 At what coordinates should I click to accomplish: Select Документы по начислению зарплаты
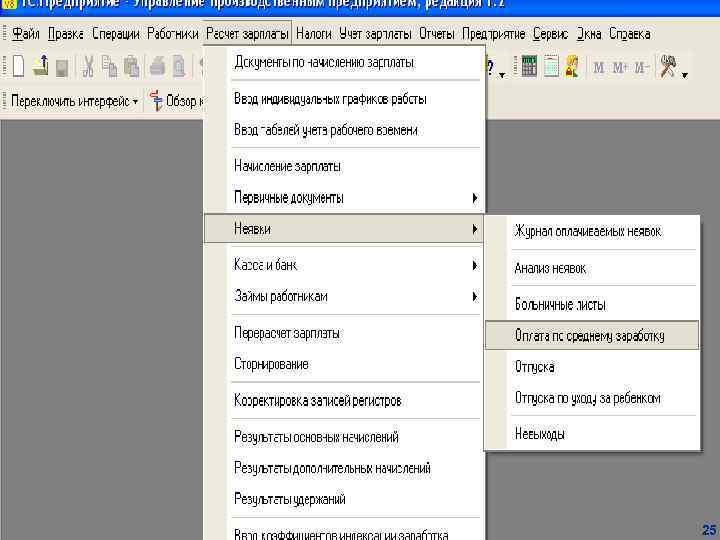tap(344, 62)
